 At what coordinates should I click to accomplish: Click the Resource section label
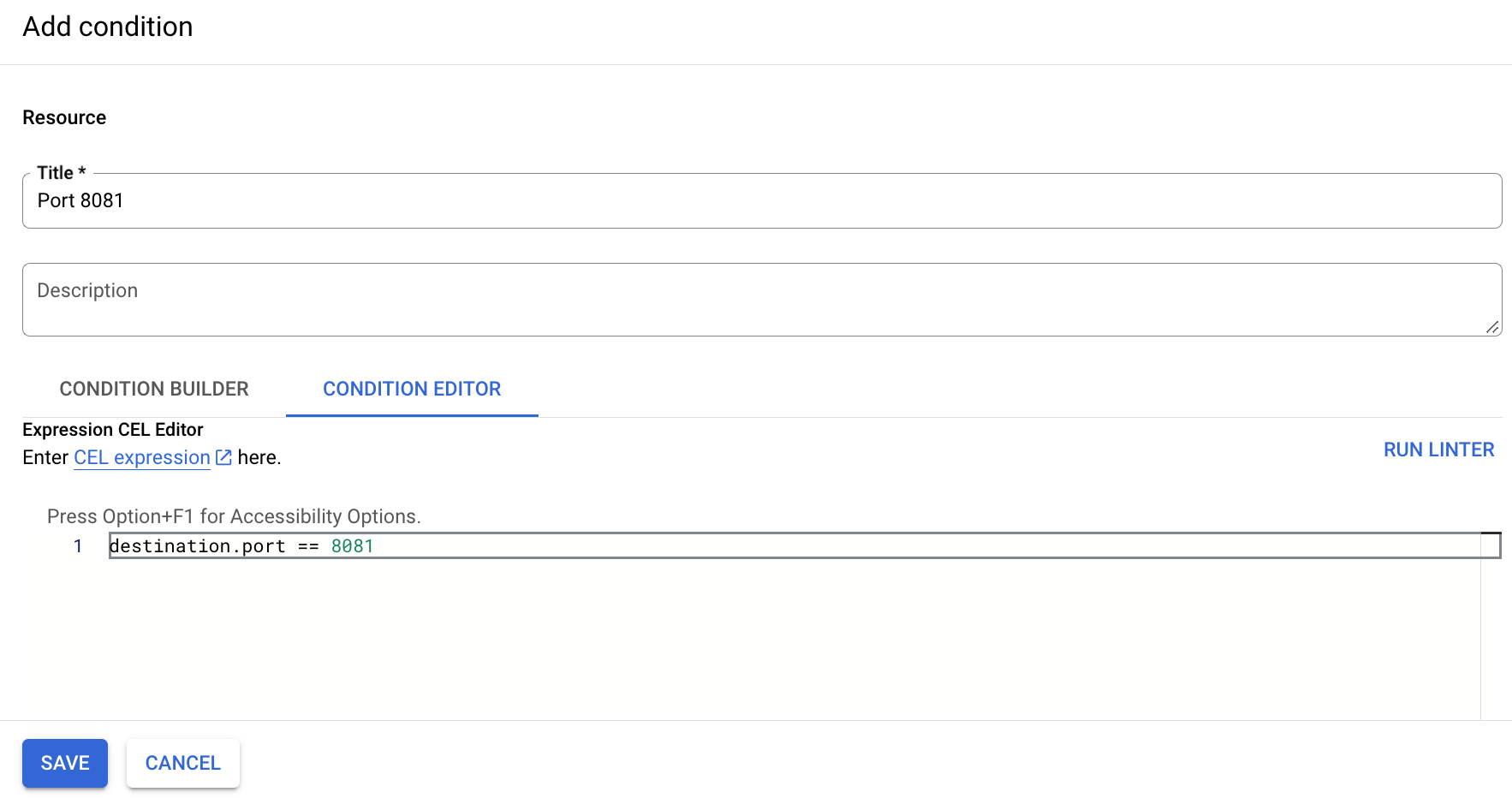coord(63,117)
